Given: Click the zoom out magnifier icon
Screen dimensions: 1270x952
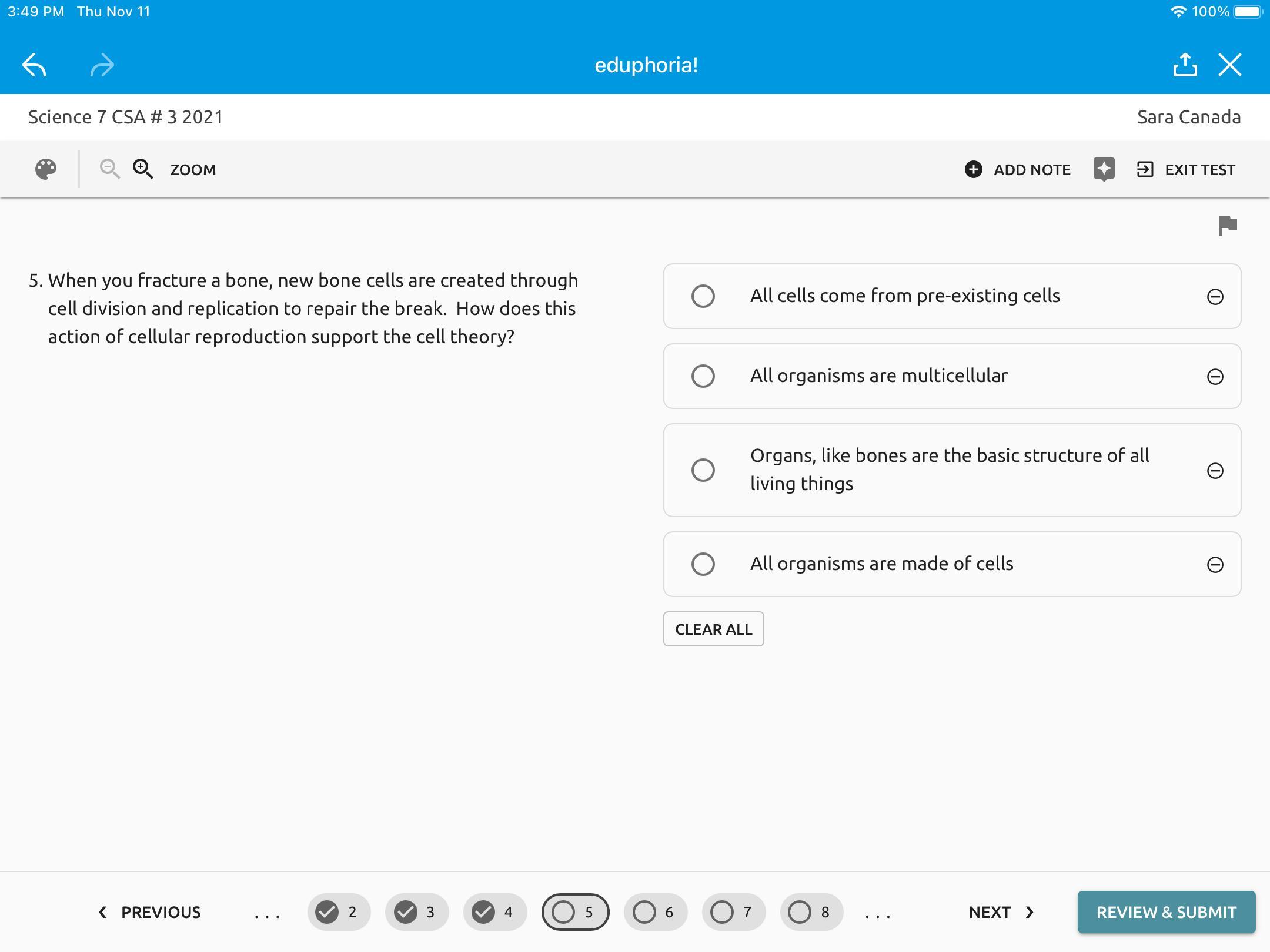Looking at the screenshot, I should point(109,169).
